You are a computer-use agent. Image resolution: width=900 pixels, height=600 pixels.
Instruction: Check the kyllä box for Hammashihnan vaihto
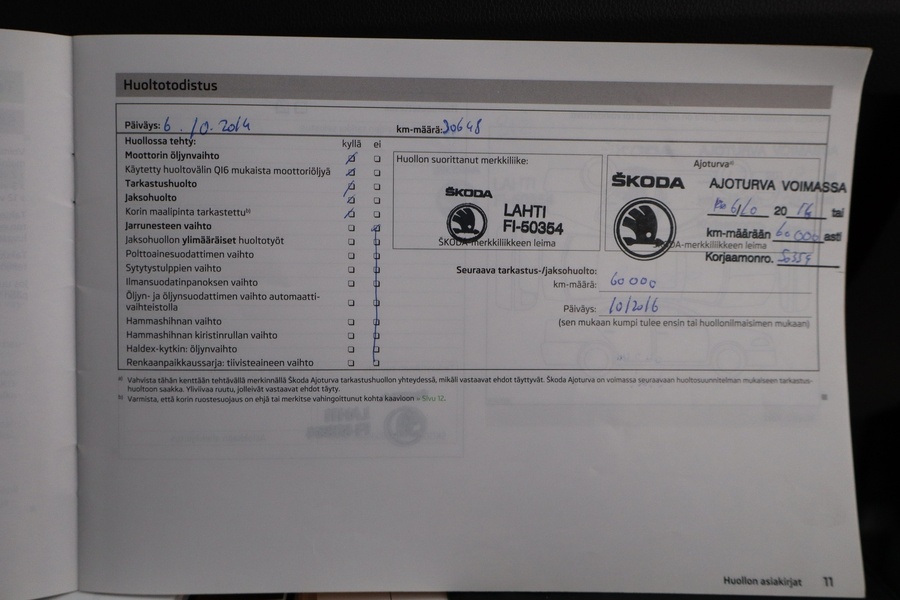pos(351,321)
